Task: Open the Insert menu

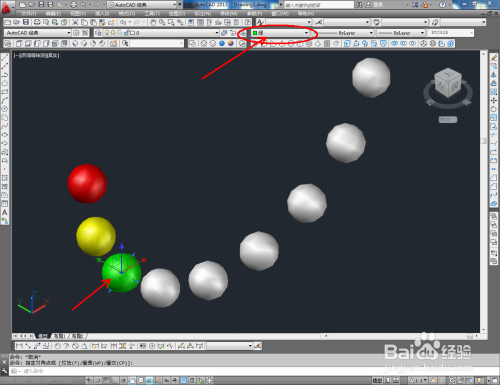Action: (102, 14)
